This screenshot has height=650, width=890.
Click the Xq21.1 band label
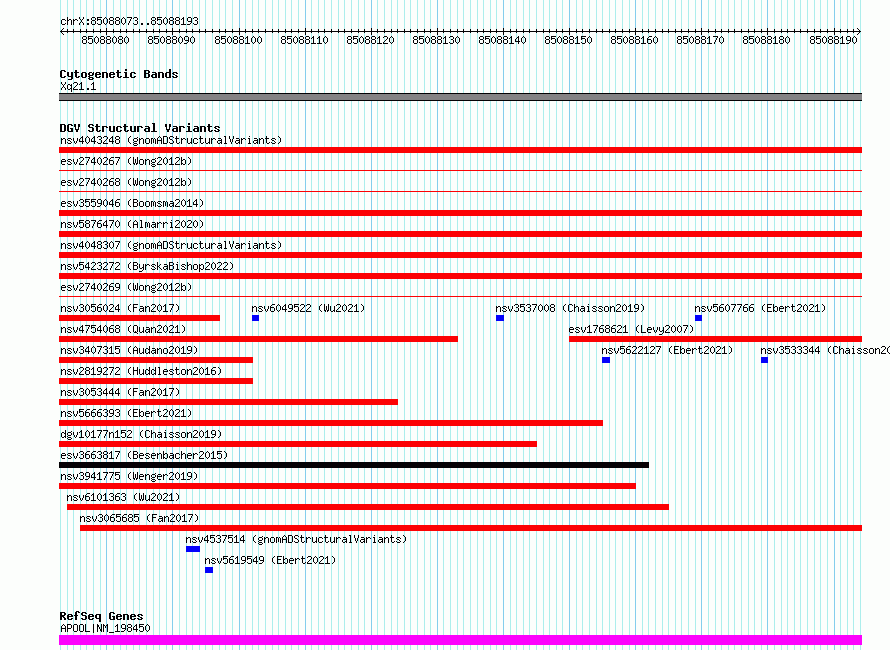coord(78,86)
